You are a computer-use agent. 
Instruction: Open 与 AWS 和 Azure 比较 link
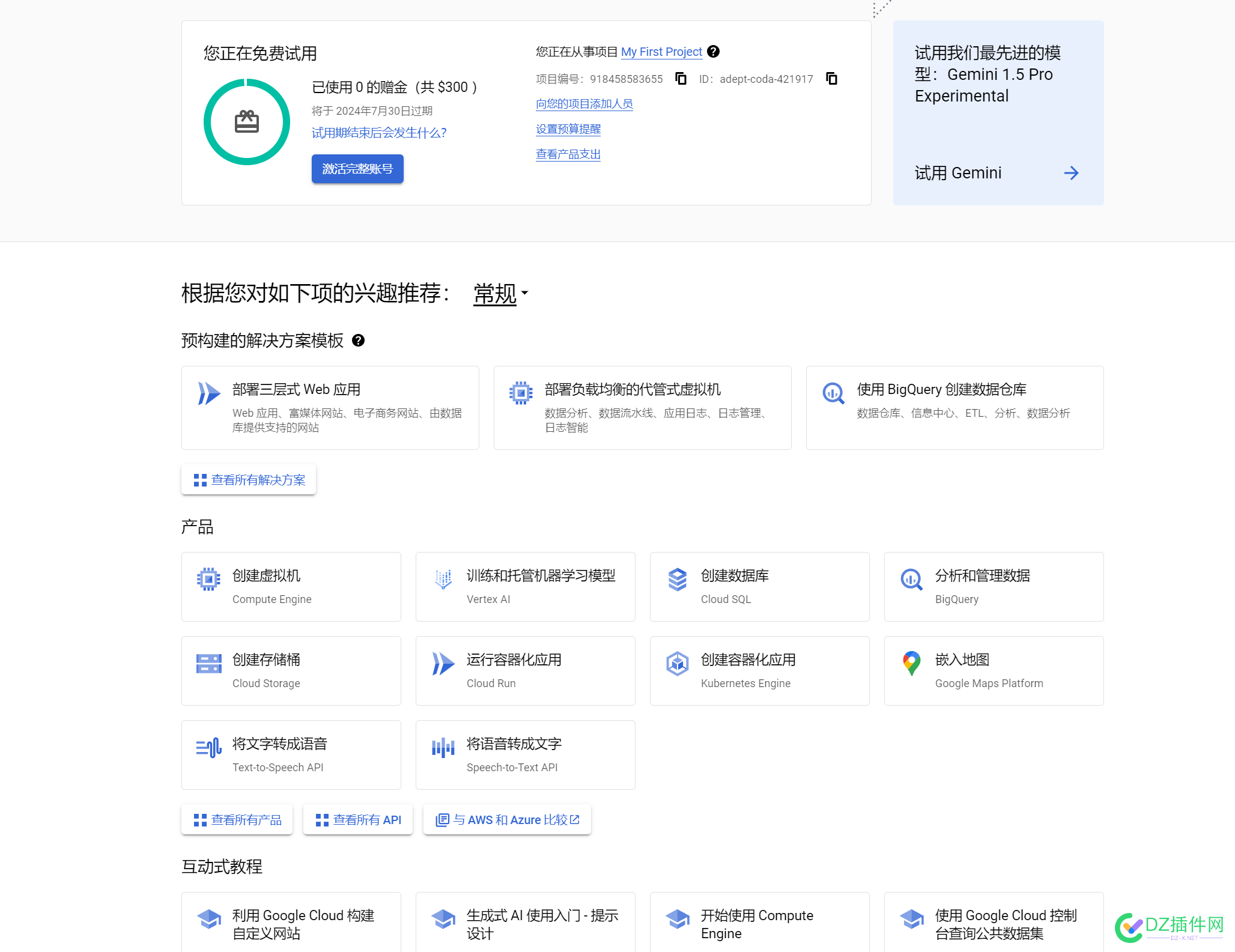507,820
